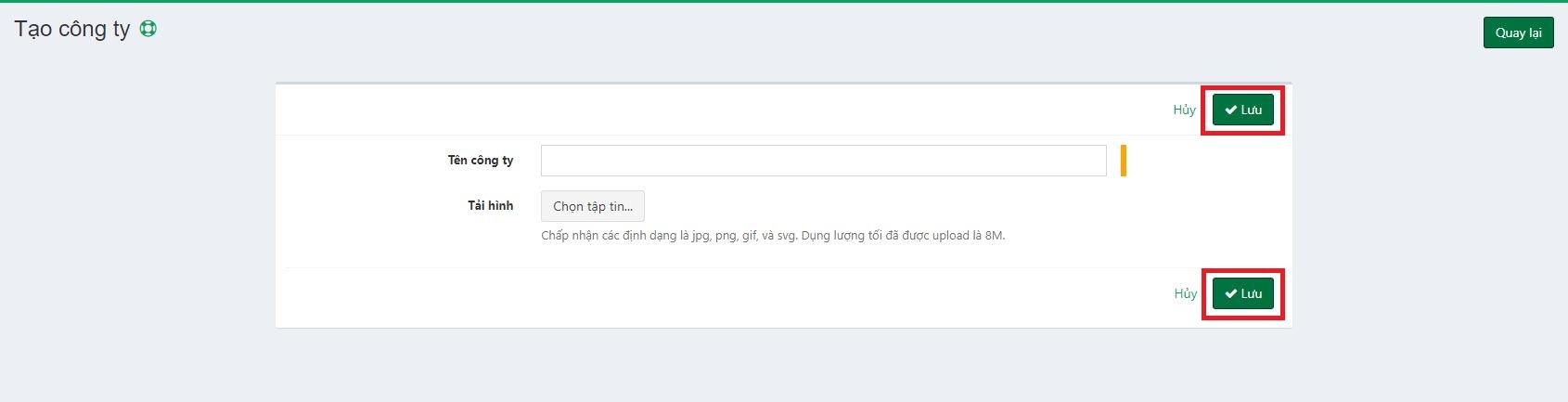Screen dimensions: 1568x402
Task: Click the top Hủy link
Action: [x=1184, y=110]
